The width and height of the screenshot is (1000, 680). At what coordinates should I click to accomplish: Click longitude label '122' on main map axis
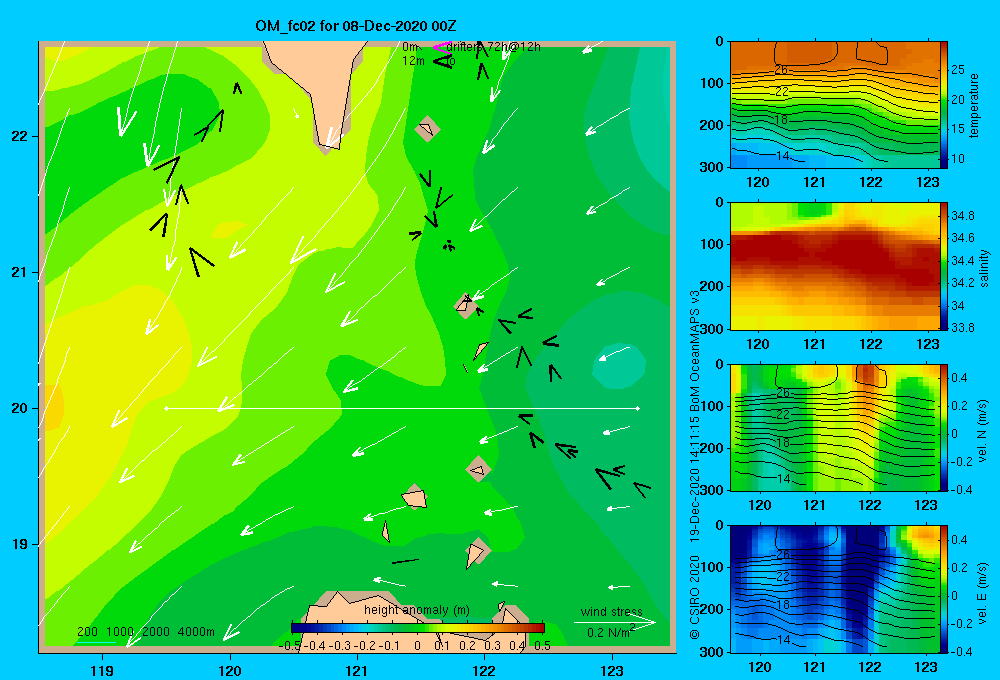[x=484, y=670]
